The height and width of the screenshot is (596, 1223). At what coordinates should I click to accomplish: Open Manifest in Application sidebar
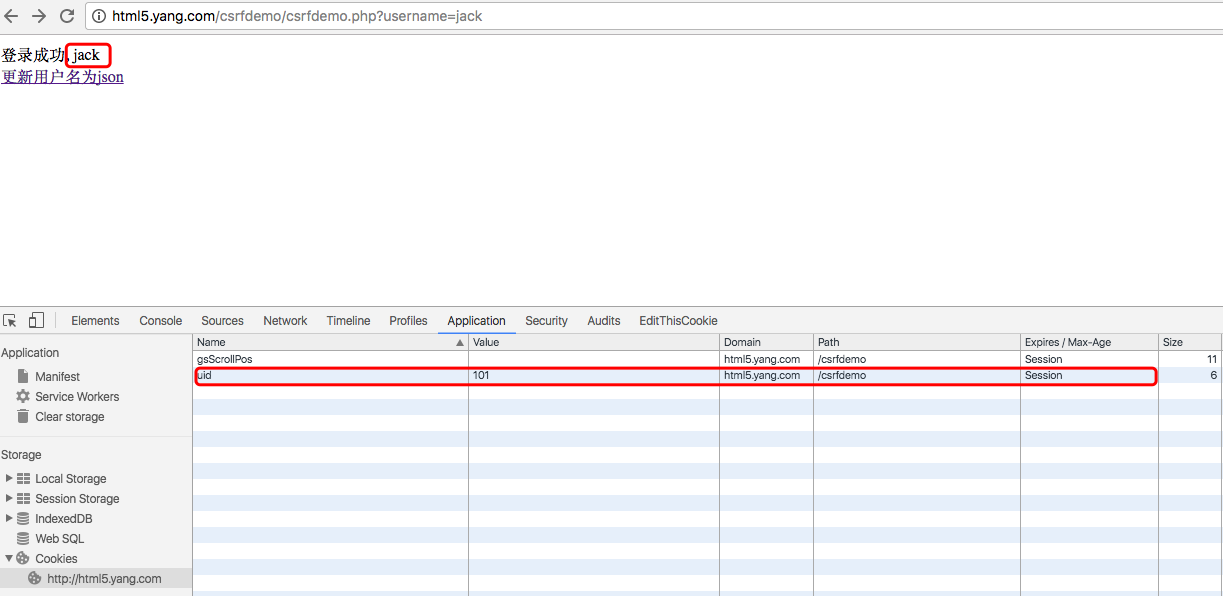(x=57, y=377)
